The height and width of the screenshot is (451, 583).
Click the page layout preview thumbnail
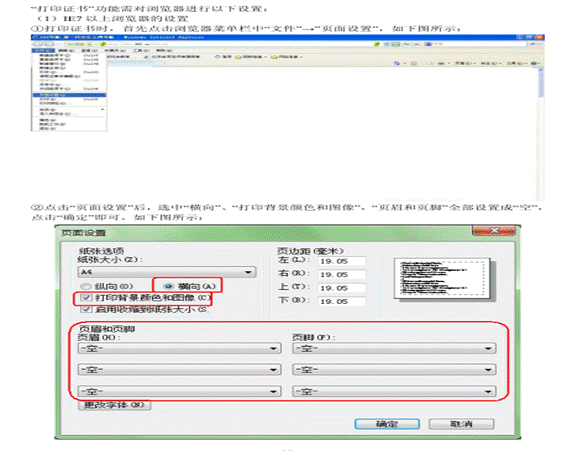443,278
